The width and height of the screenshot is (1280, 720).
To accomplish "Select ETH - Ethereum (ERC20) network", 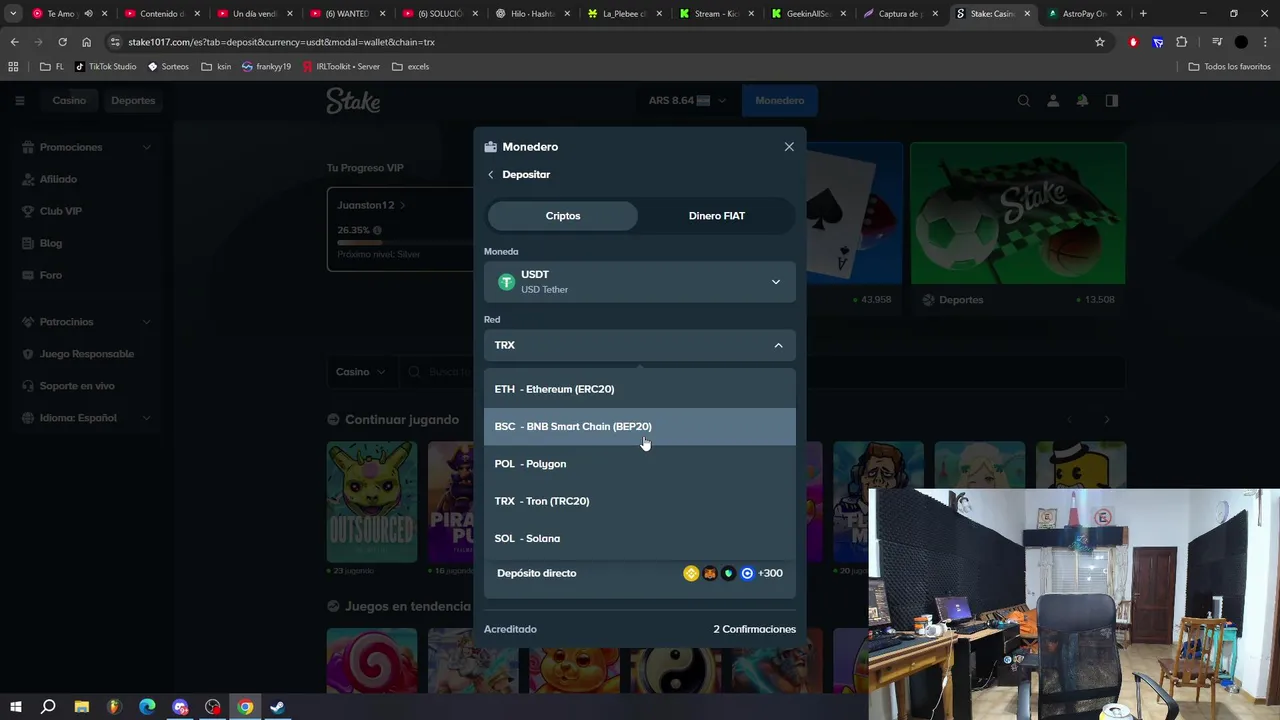I will [640, 389].
